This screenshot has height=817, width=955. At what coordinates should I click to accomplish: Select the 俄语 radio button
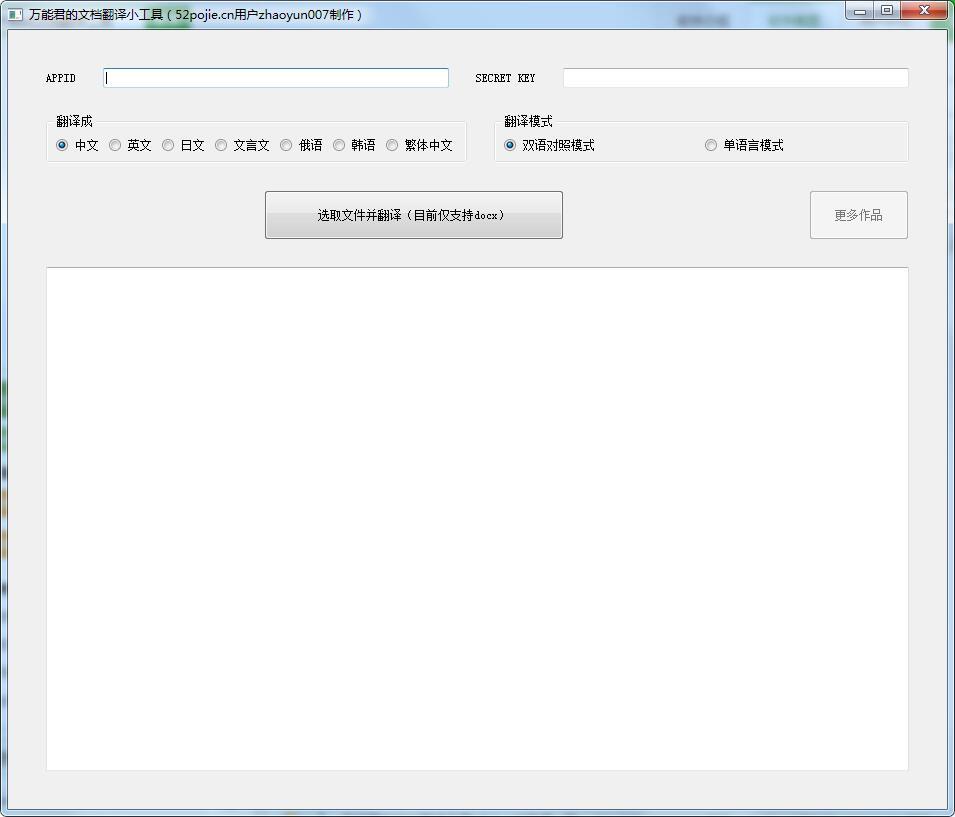(286, 145)
